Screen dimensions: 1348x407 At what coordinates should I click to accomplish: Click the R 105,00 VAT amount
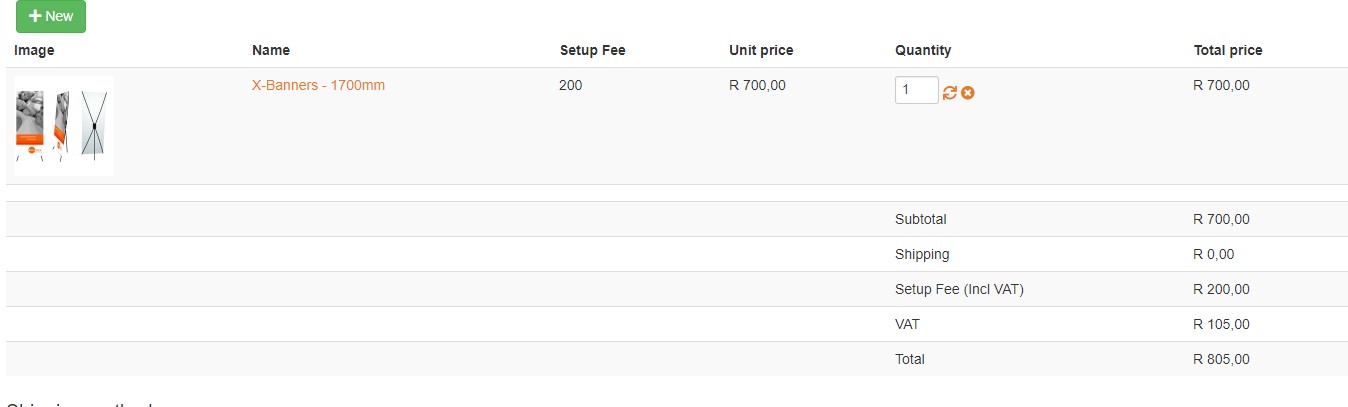1221,324
